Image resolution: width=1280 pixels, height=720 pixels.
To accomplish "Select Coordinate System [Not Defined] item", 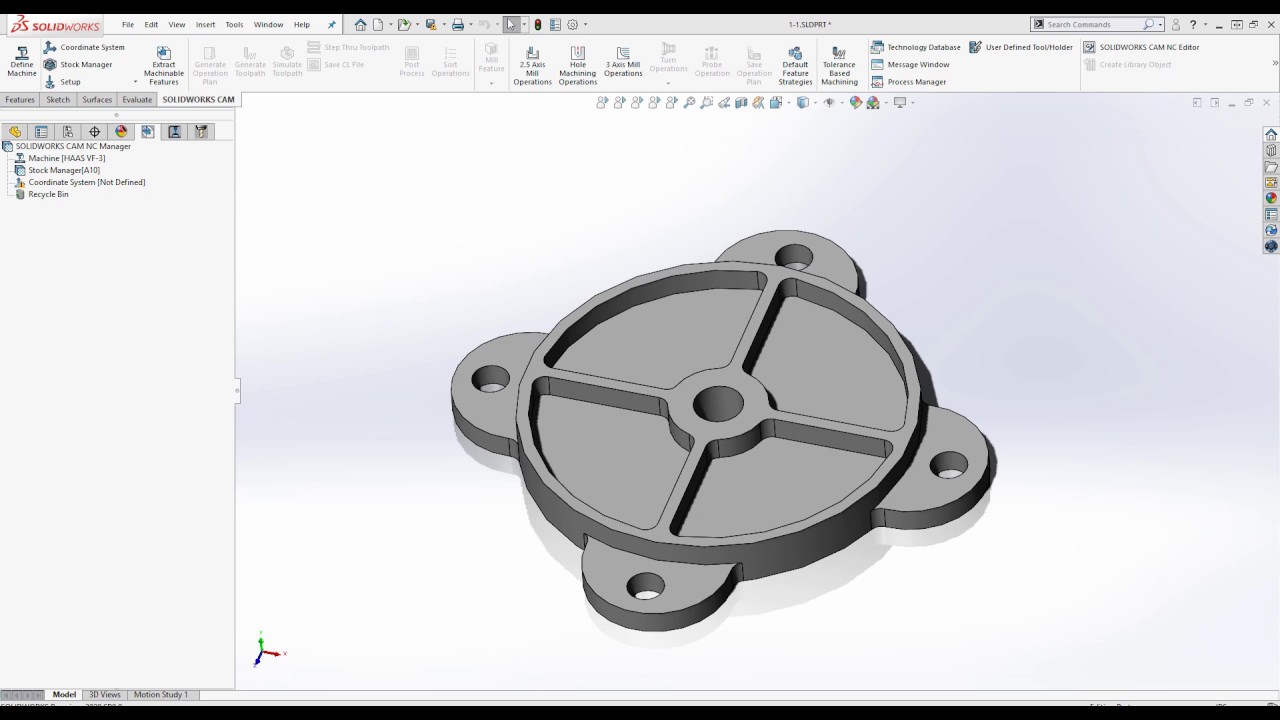I will pos(86,182).
